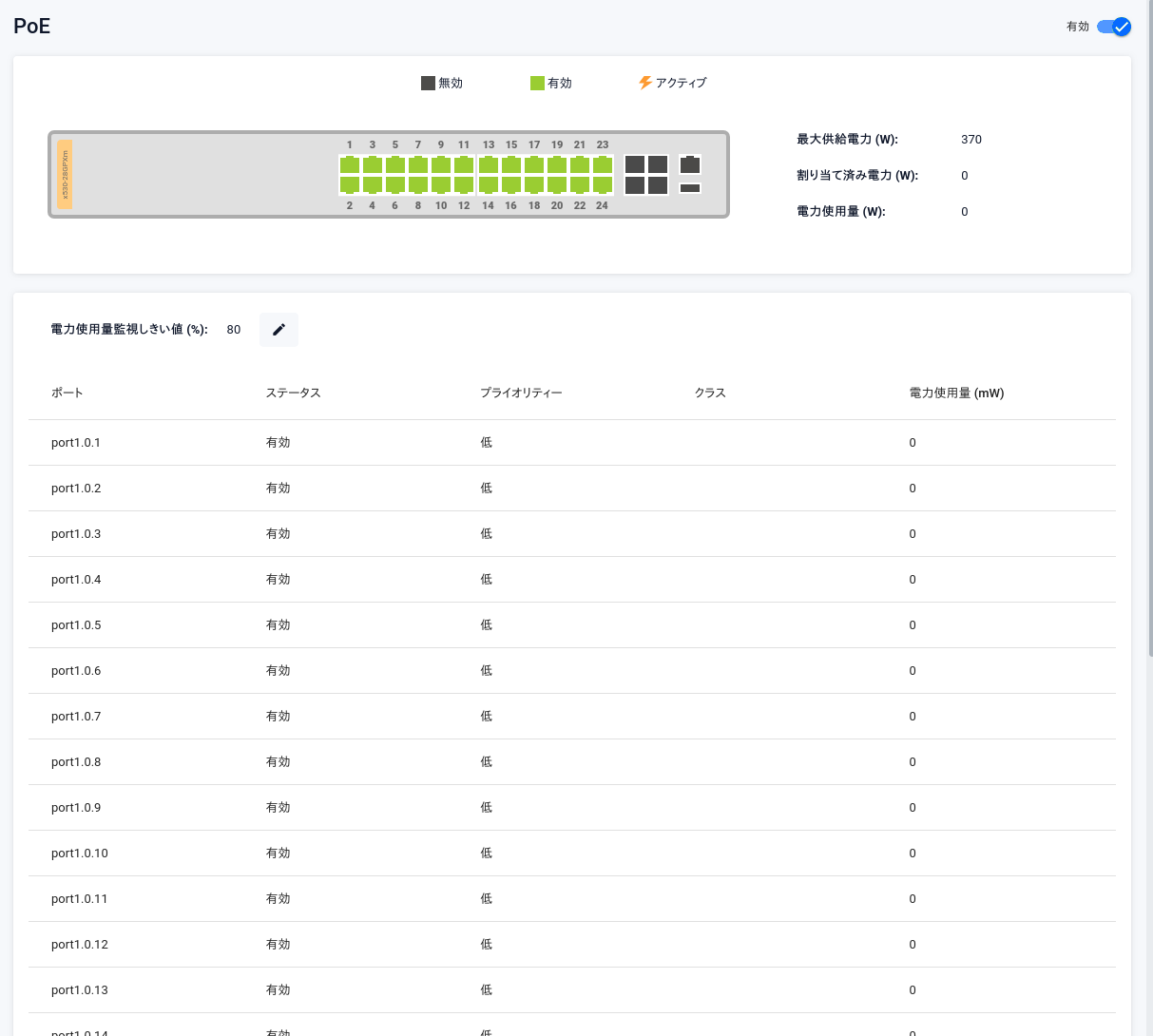Image resolution: width=1153 pixels, height=1036 pixels.
Task: Click port 13 in the switch diagram
Action: click(488, 164)
